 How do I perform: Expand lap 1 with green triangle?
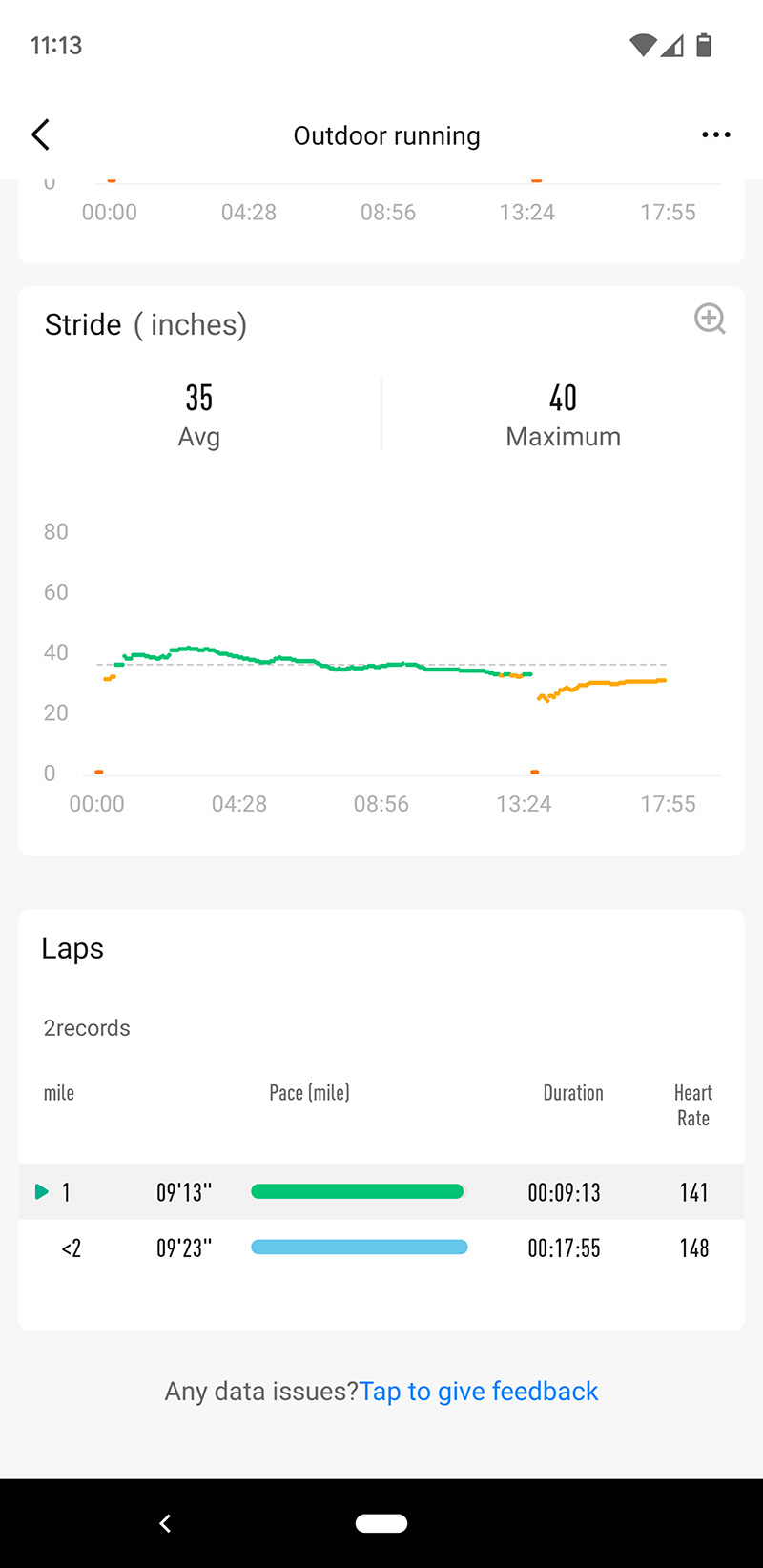[42, 1191]
